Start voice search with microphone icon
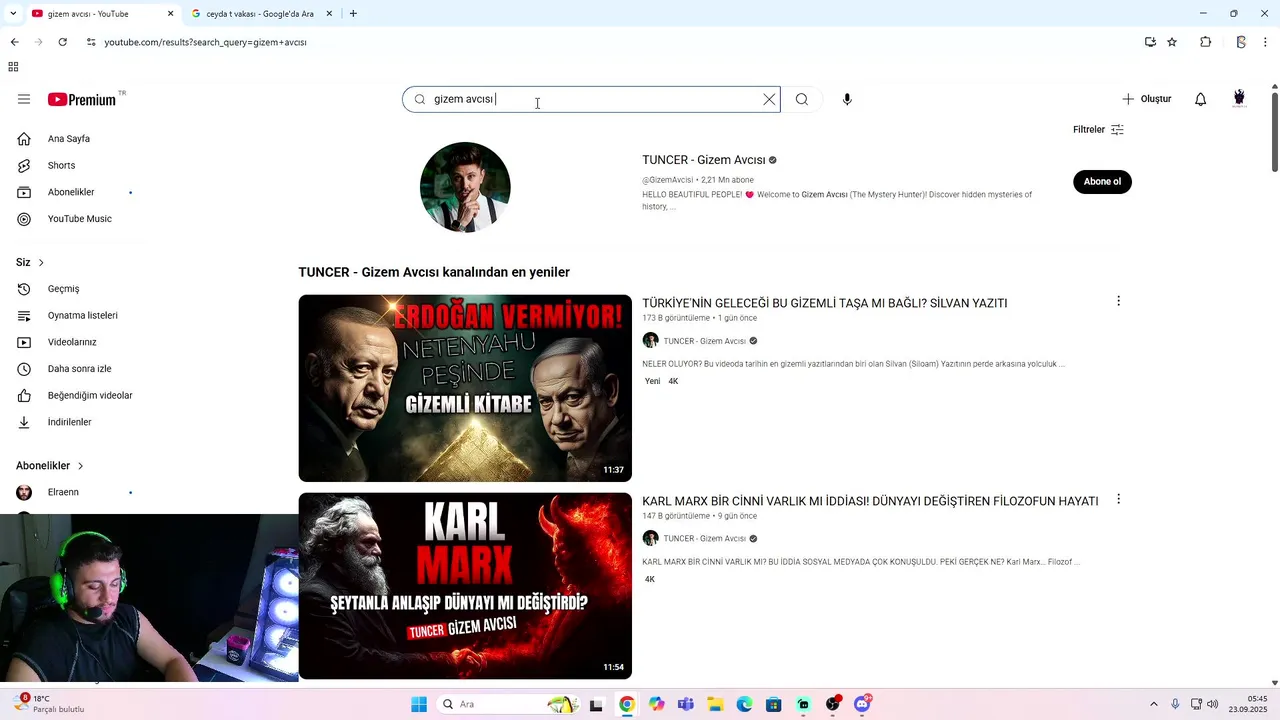1280x720 pixels. pos(847,99)
